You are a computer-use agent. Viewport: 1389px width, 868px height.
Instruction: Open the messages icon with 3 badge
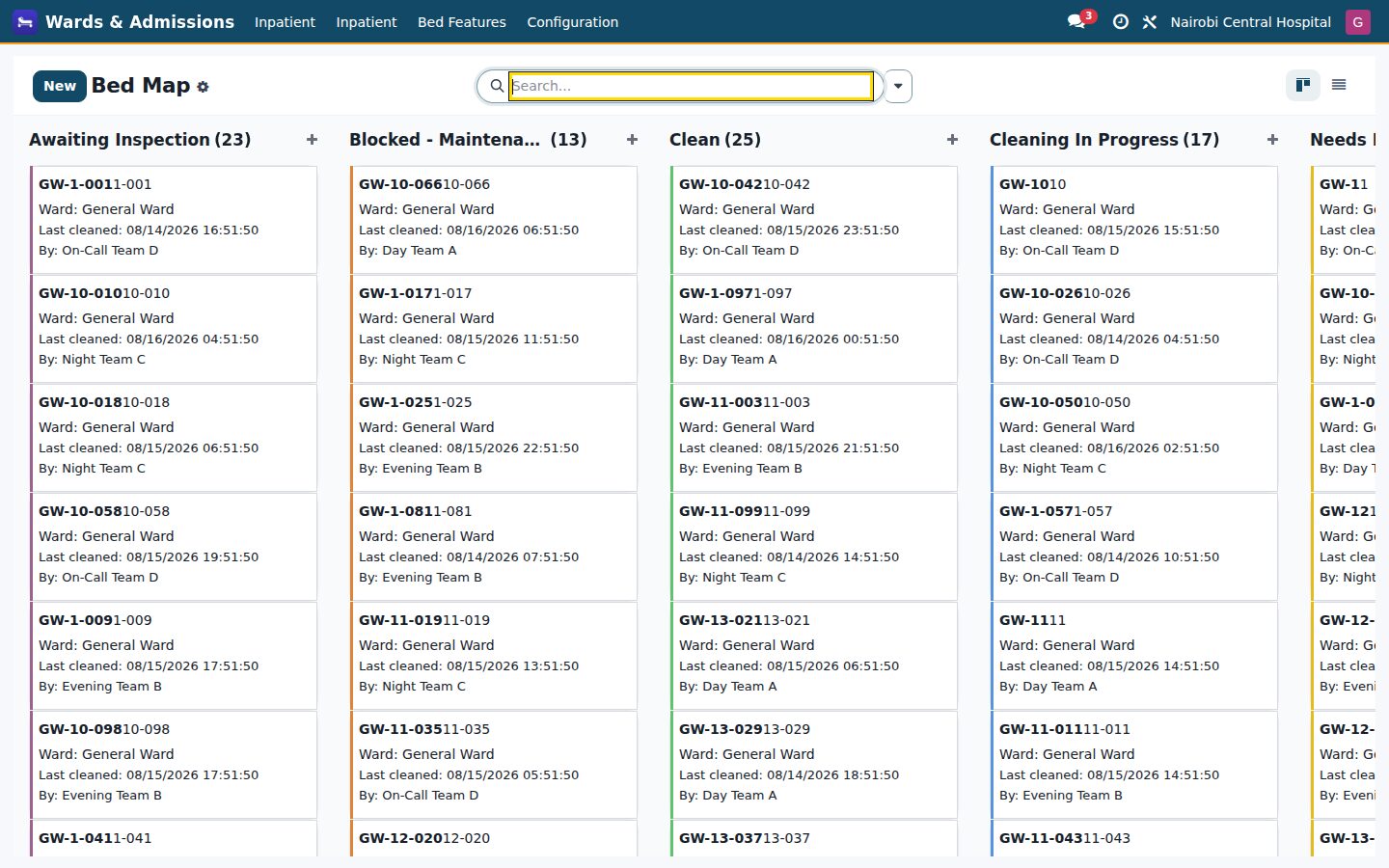tap(1076, 21)
